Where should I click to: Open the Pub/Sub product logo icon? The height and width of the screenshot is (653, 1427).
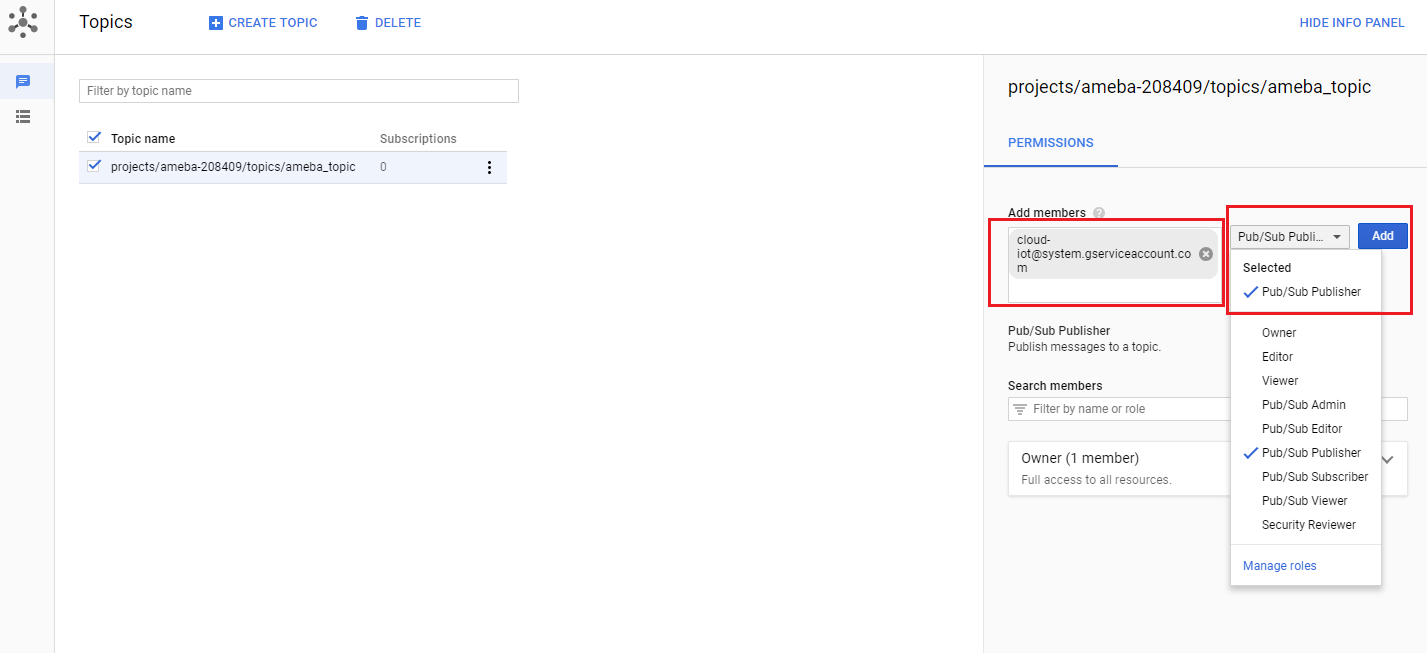pyautogui.click(x=23, y=21)
